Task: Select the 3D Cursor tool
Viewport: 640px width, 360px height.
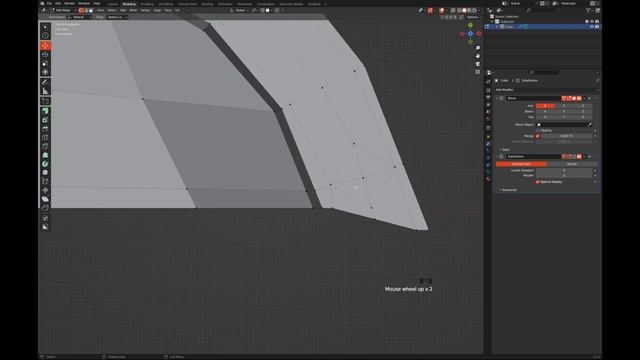Action: coord(45,36)
